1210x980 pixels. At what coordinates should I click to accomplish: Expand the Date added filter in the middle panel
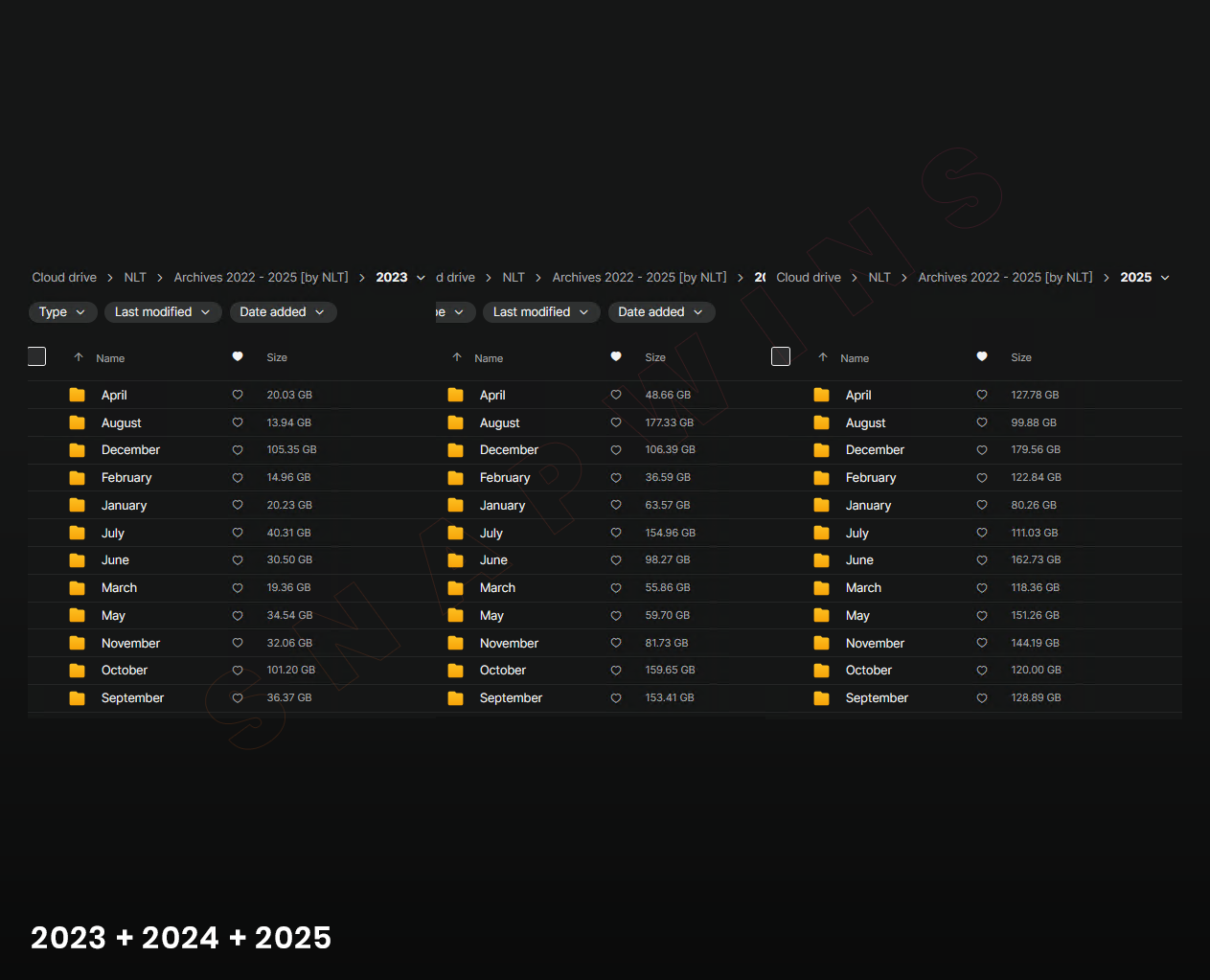(660, 312)
